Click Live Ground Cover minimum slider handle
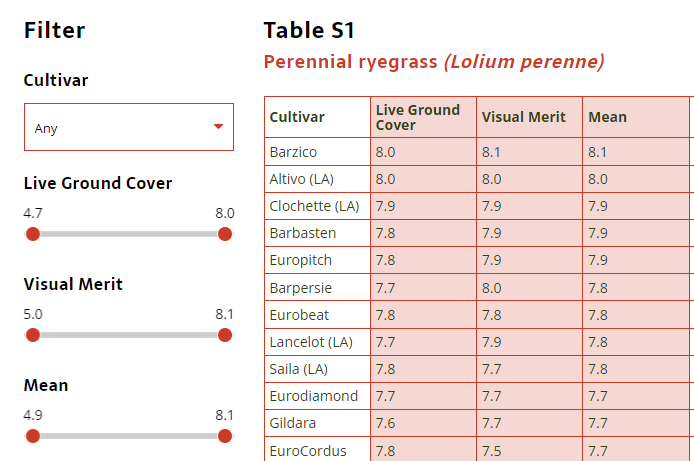This screenshot has height=461, width=694. [33, 234]
